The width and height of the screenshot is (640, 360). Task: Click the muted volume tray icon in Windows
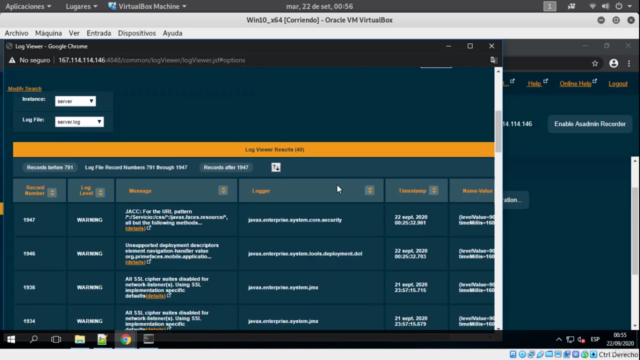[581, 340]
